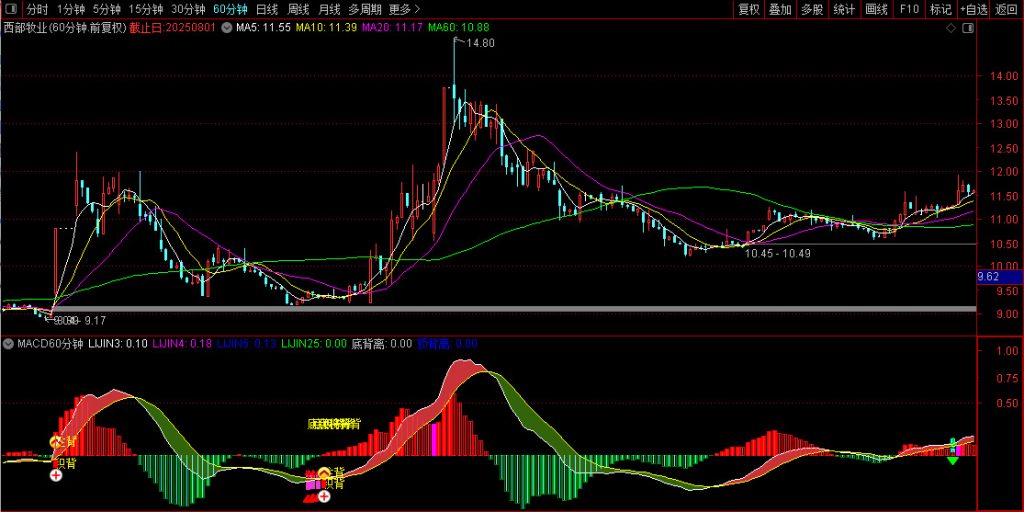
Task: Click the 10.45 - 10.49 price range label
Action: [x=778, y=253]
